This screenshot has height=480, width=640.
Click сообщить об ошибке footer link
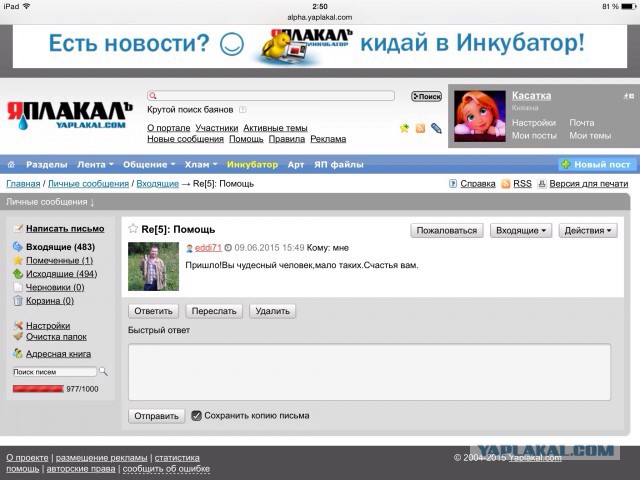point(166,469)
